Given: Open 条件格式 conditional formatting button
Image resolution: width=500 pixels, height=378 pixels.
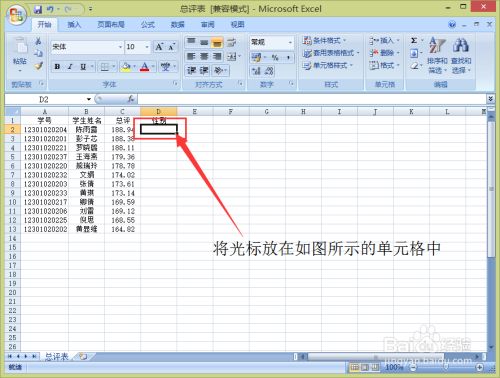Looking at the screenshot, I should 324,41.
